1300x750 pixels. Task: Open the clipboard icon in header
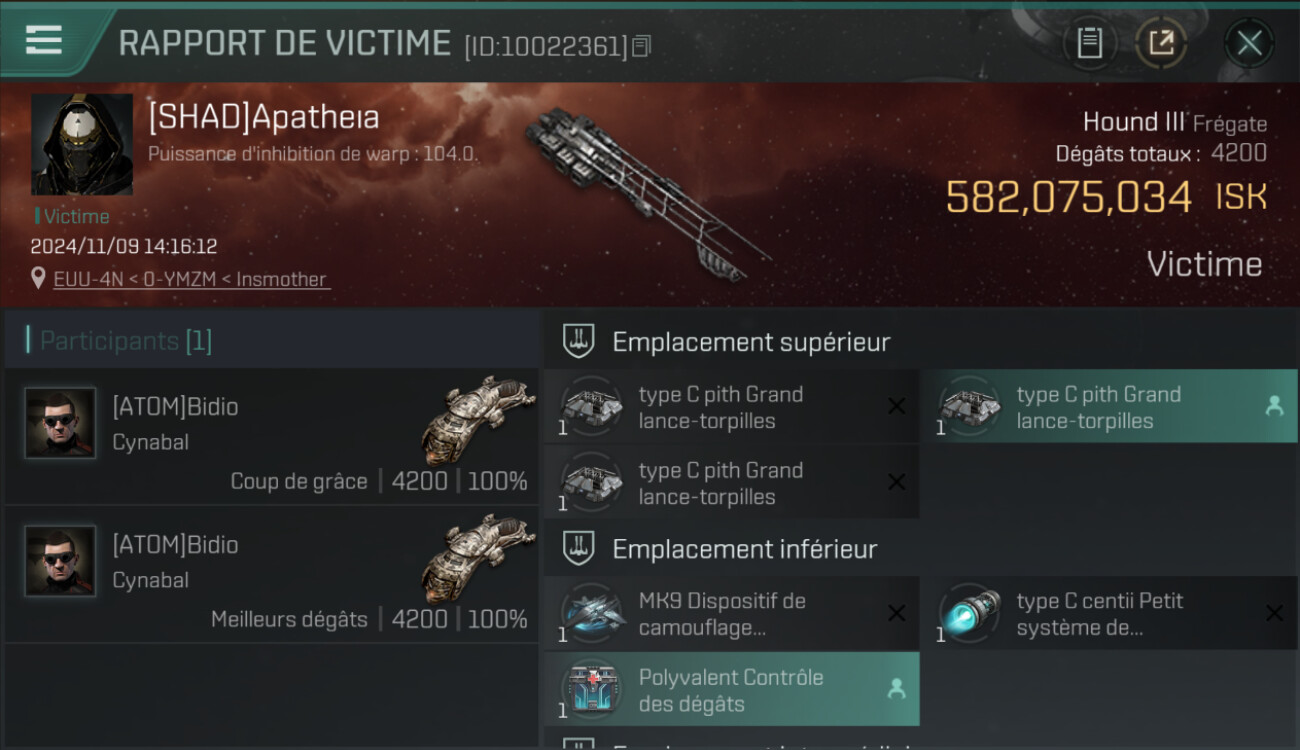[1089, 43]
